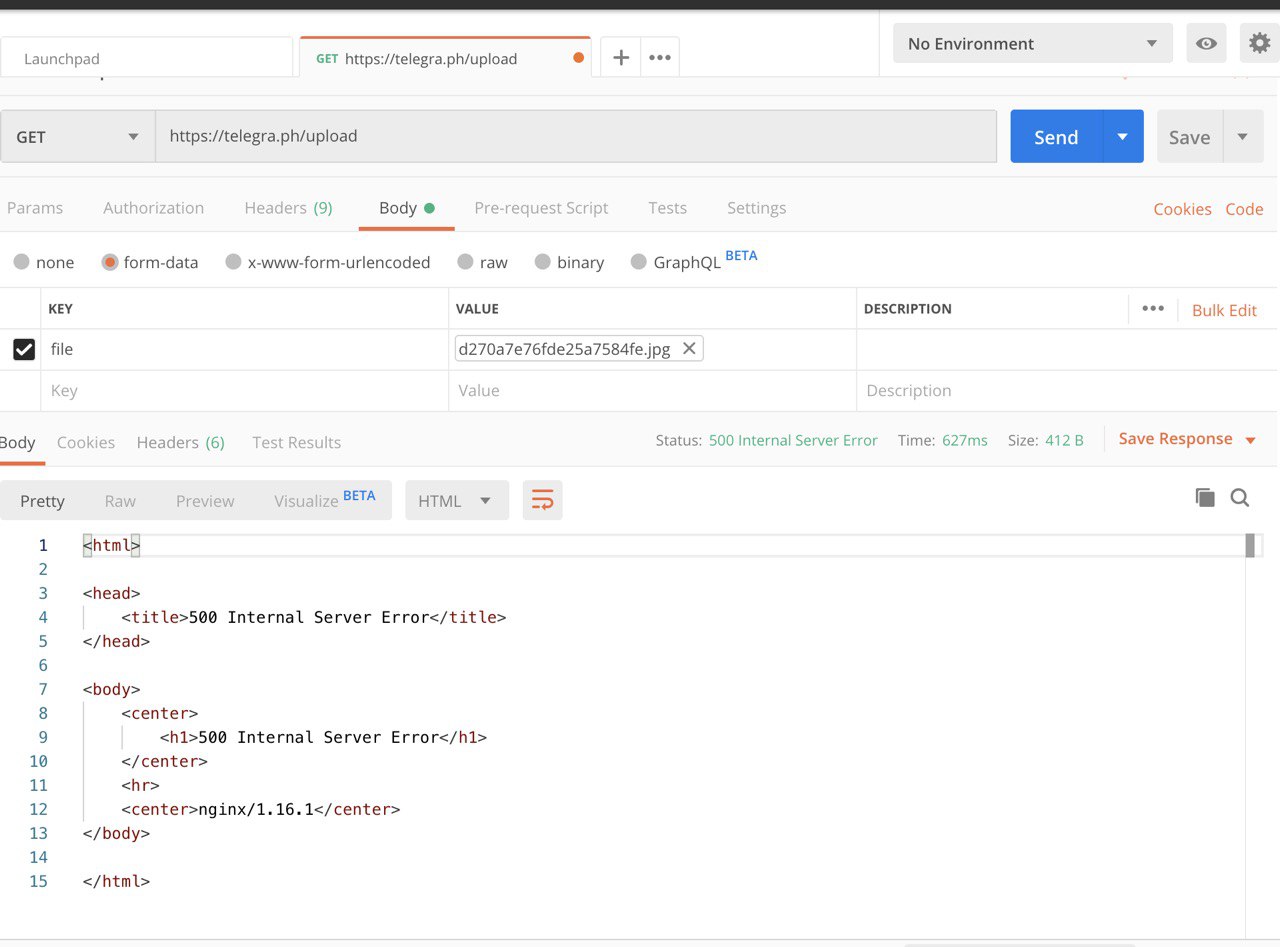This screenshot has height=947, width=1280.
Task: Click the 627ms response time value
Action: click(x=965, y=440)
